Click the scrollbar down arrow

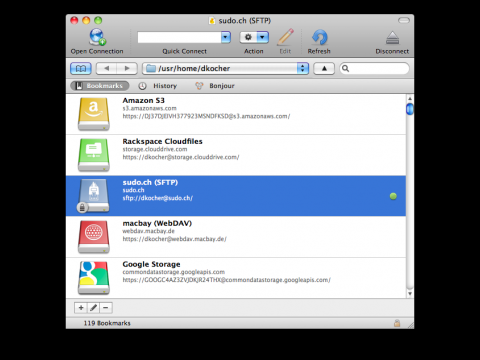(x=410, y=294)
